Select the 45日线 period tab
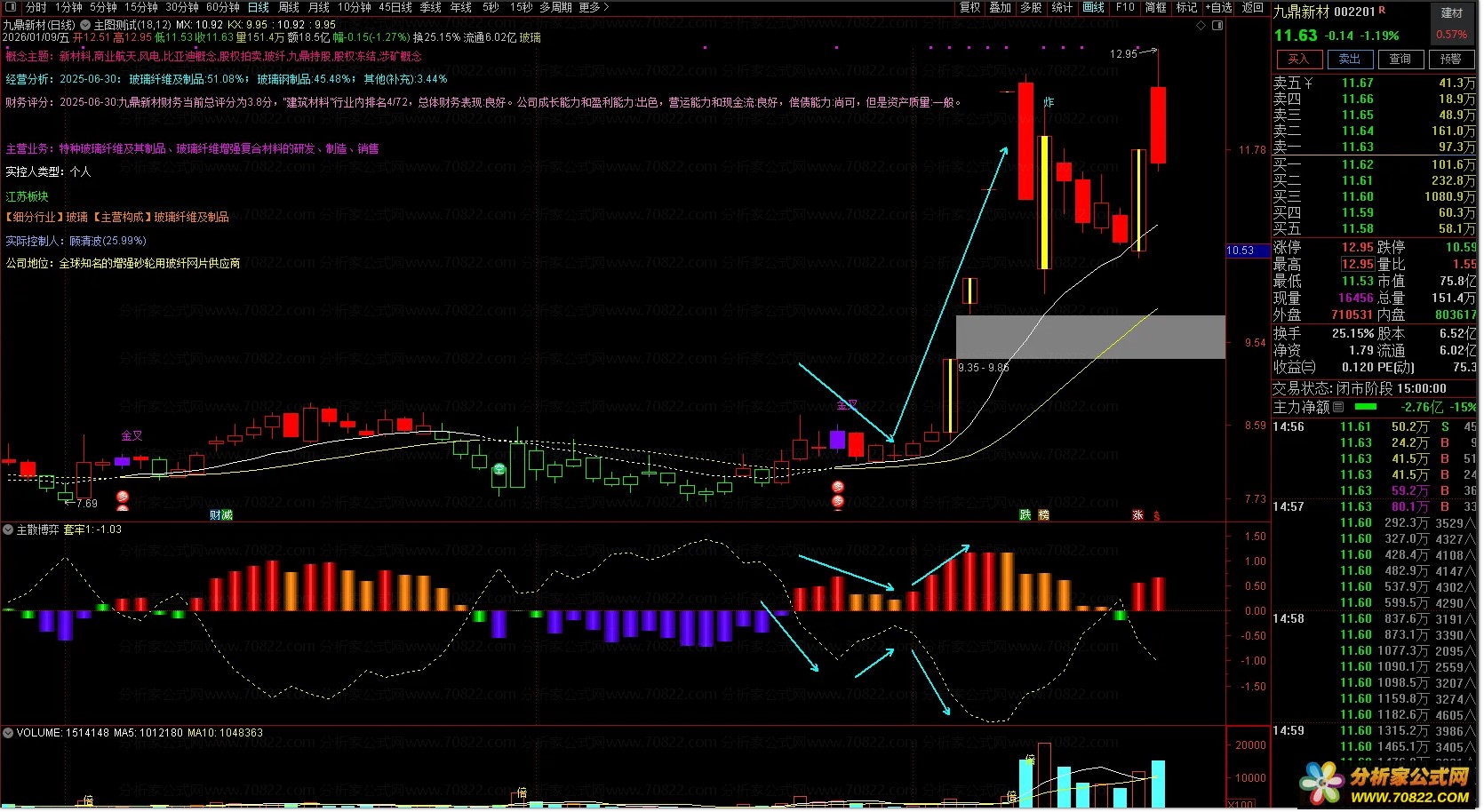Viewport: 1484px width, 812px height. coord(395,7)
